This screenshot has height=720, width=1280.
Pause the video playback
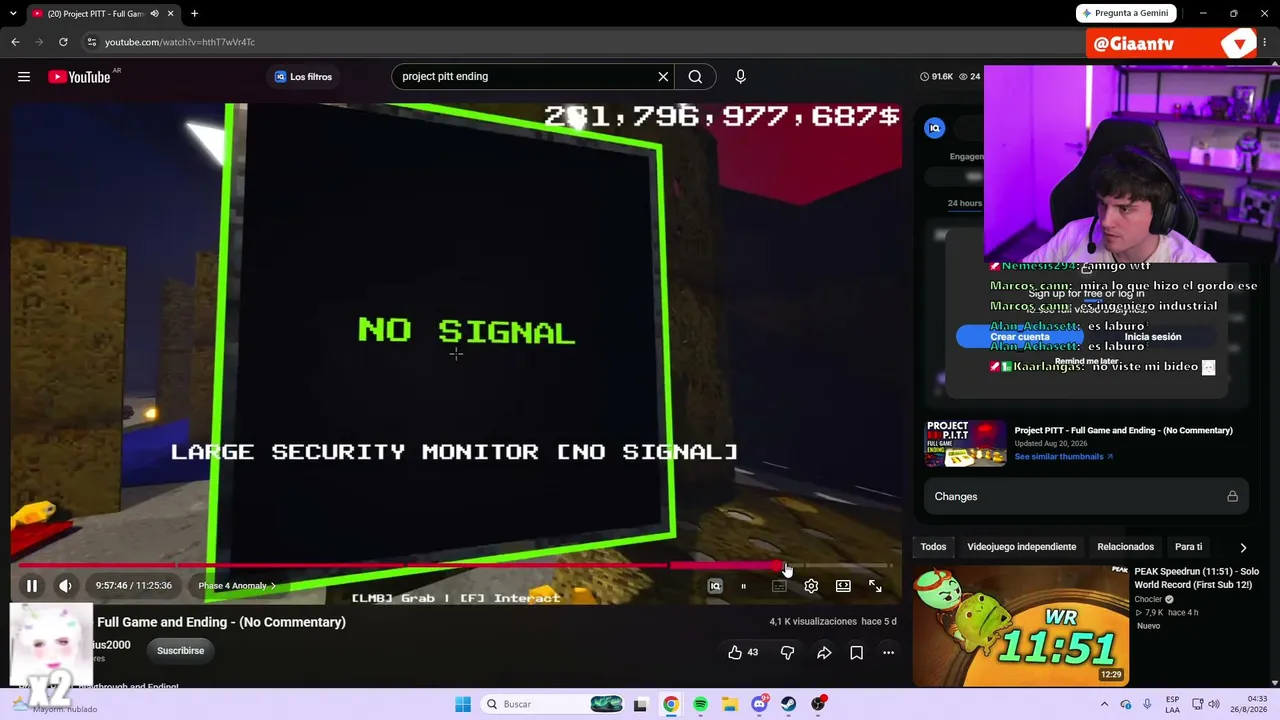(x=32, y=586)
